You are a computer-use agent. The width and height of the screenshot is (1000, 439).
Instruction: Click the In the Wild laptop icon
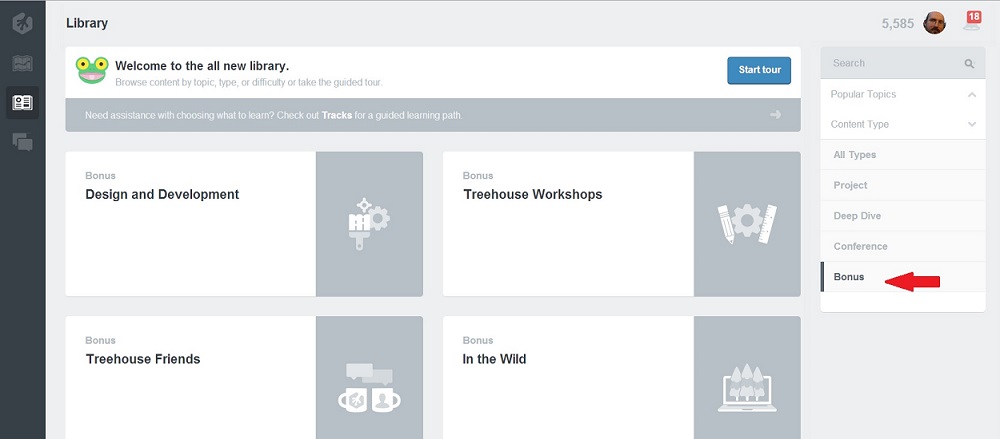coord(747,388)
